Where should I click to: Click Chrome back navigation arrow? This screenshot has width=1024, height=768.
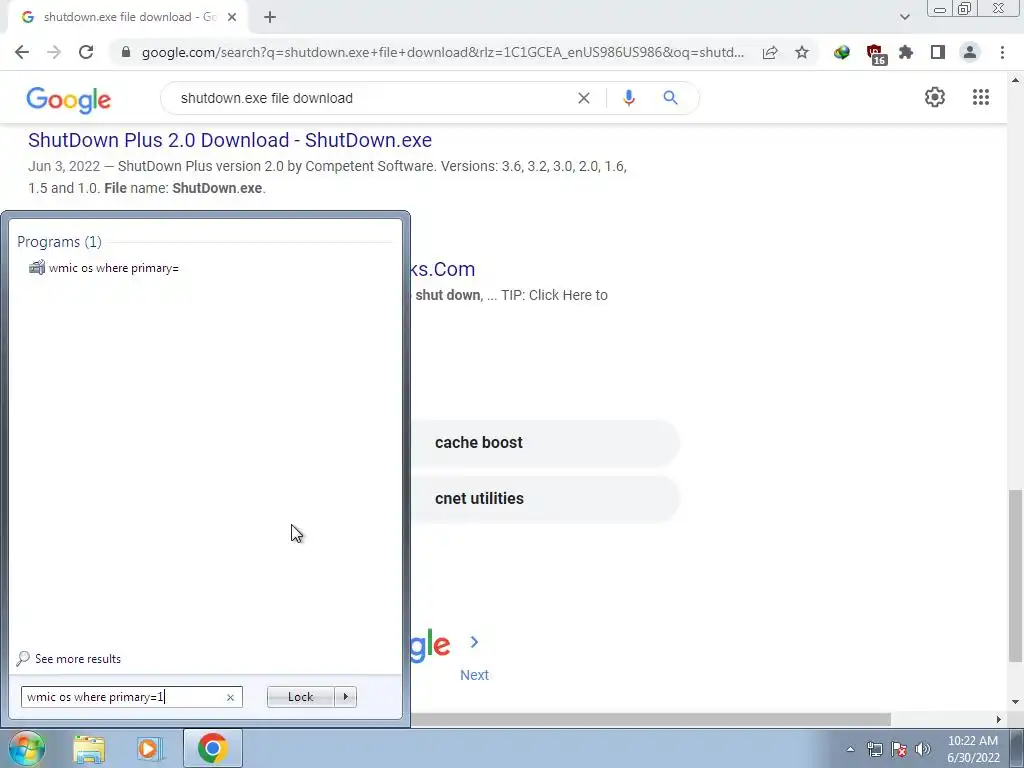22,52
